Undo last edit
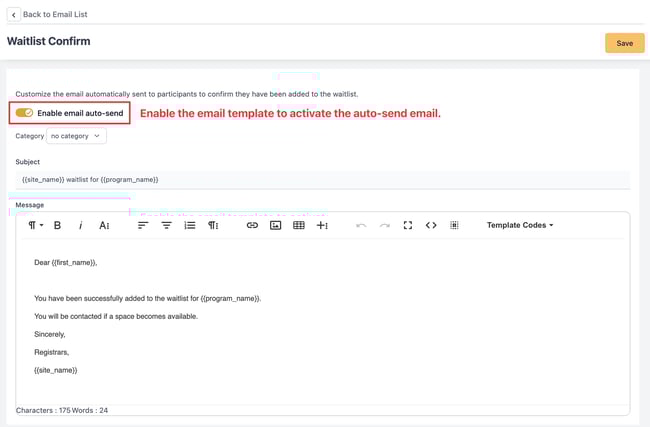This screenshot has height=427, width=650. [361, 225]
